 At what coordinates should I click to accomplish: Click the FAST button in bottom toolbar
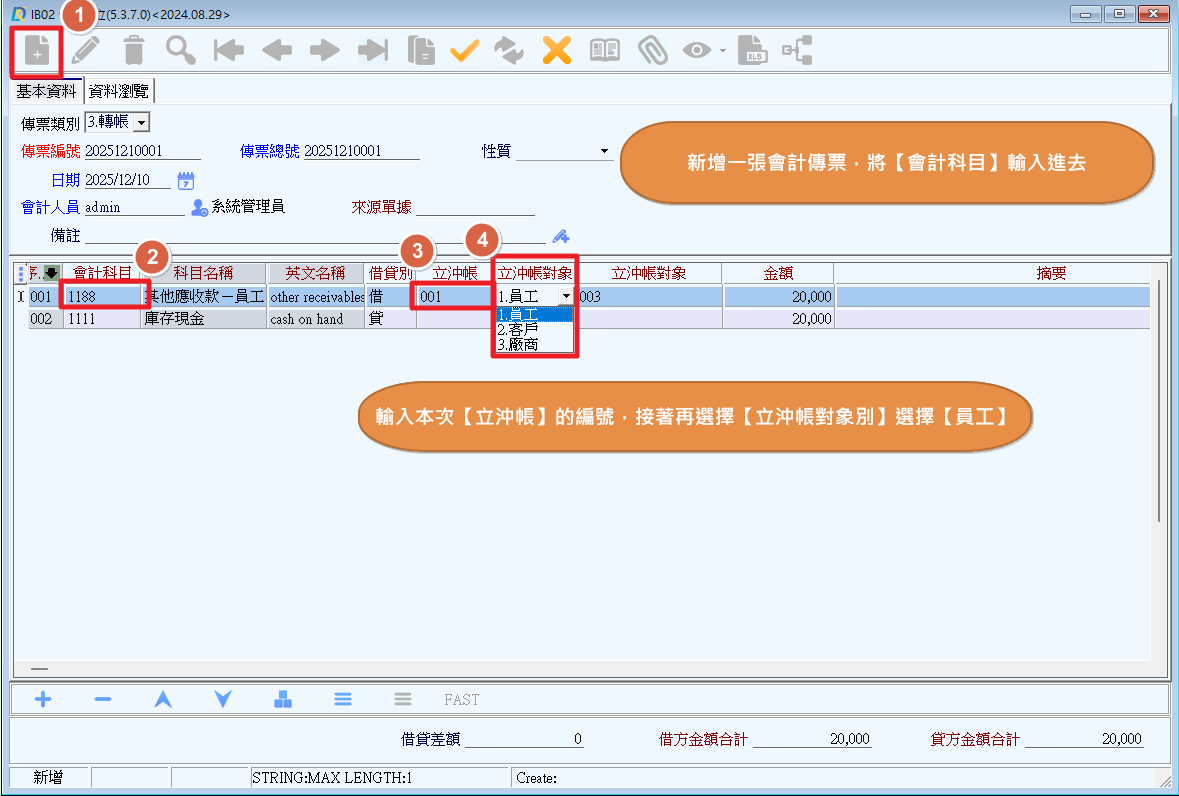click(461, 699)
